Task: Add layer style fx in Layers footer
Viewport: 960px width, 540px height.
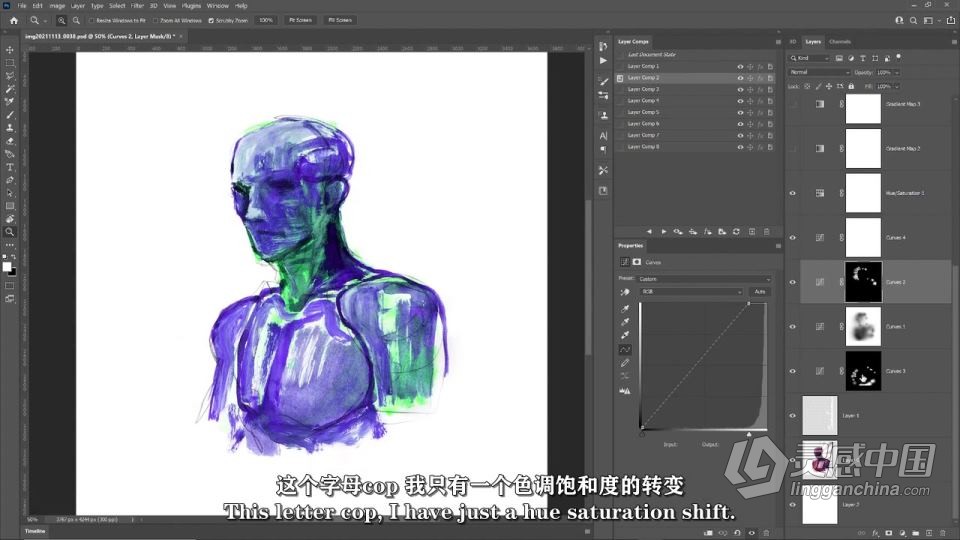Action: (875, 533)
